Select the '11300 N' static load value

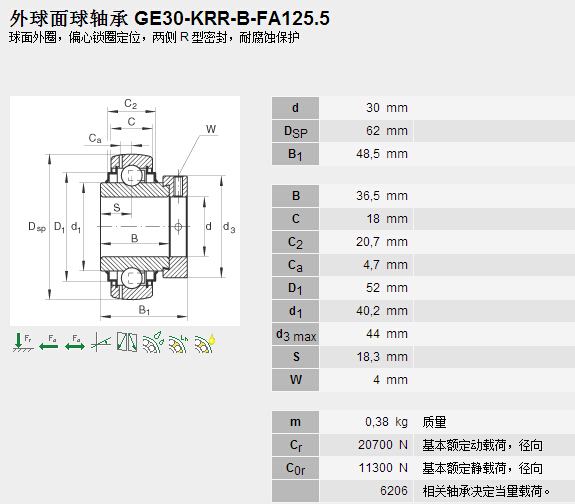pyautogui.click(x=383, y=468)
